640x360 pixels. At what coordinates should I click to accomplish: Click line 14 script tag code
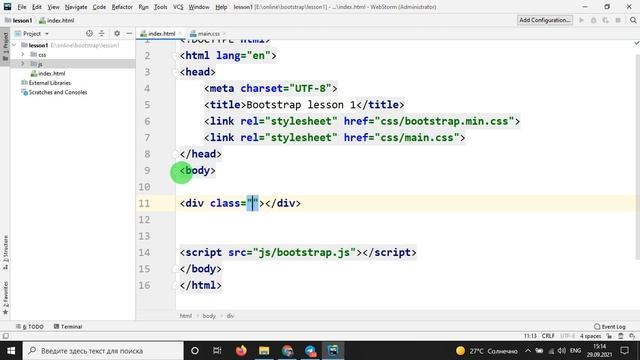(x=298, y=252)
